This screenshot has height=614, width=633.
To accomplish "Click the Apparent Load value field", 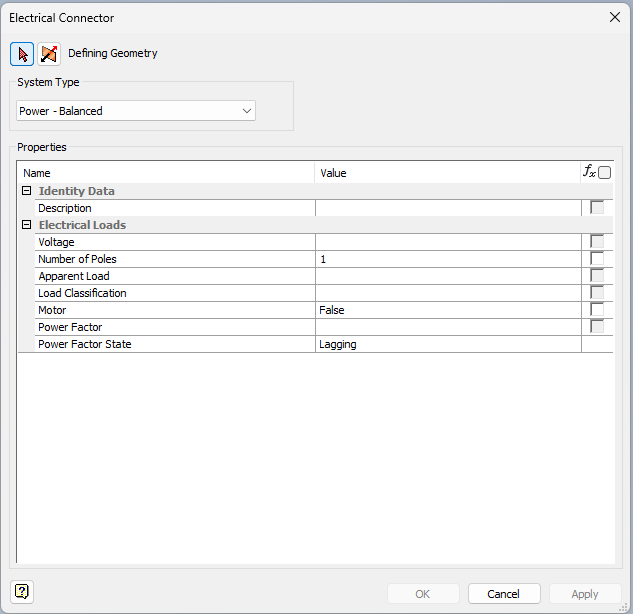I will [448, 276].
